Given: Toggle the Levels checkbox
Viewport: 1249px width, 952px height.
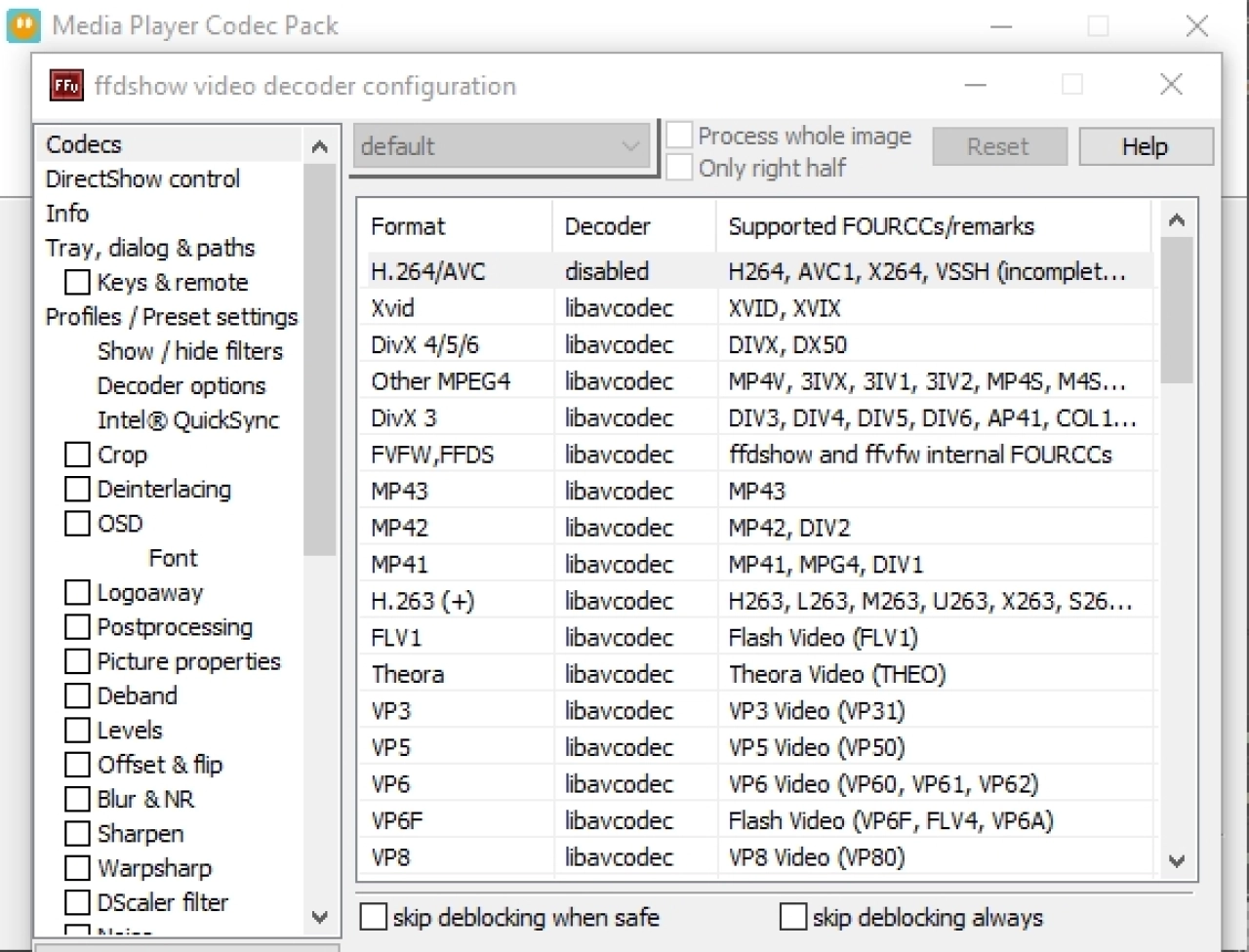Looking at the screenshot, I should click(x=77, y=730).
